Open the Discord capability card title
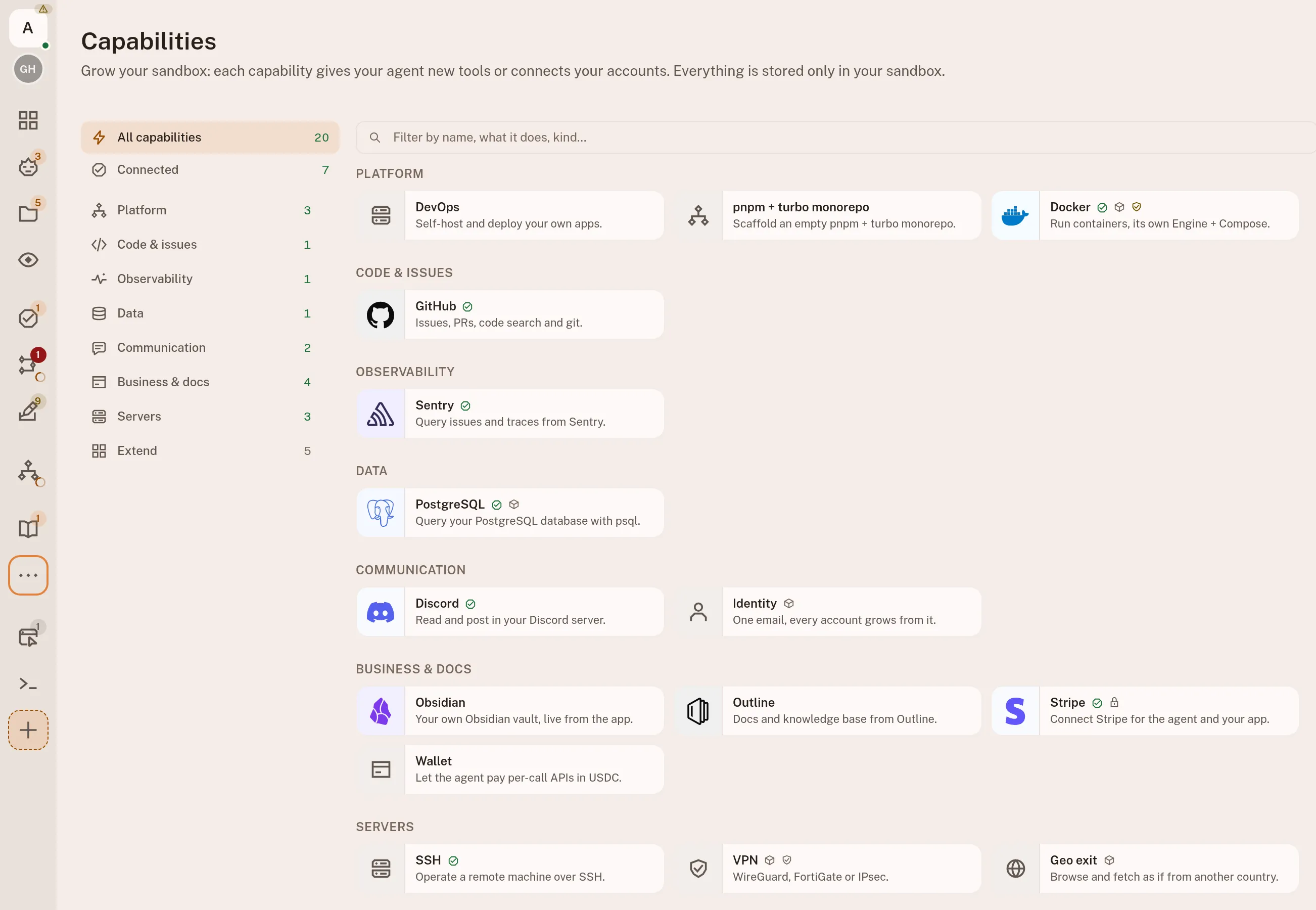The width and height of the screenshot is (1316, 910). click(437, 603)
